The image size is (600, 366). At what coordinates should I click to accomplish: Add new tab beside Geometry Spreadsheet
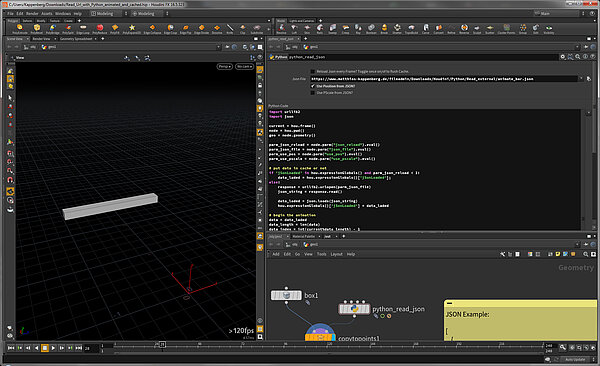click(x=103, y=39)
